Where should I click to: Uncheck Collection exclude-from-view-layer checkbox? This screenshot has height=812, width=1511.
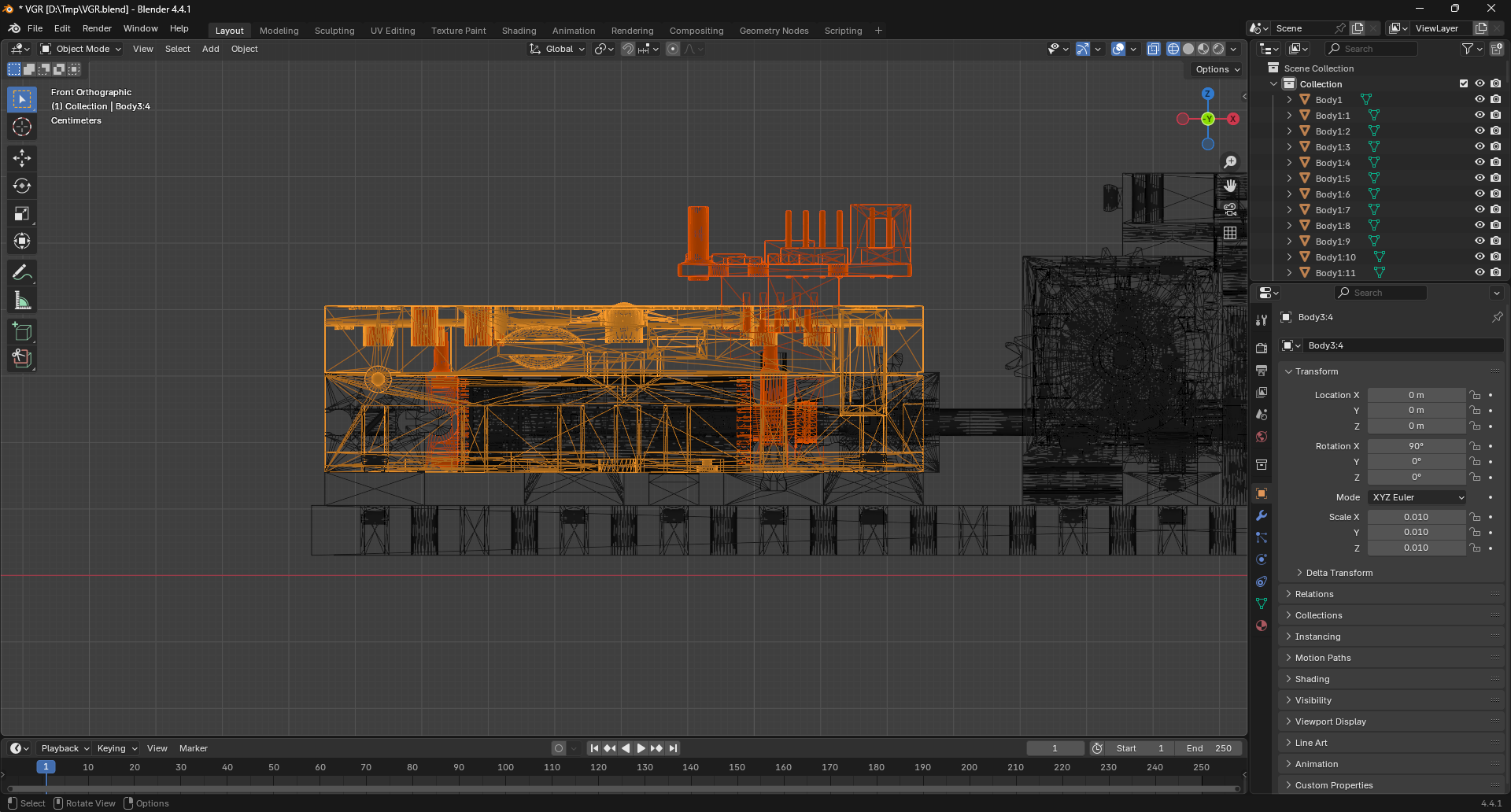point(1464,83)
